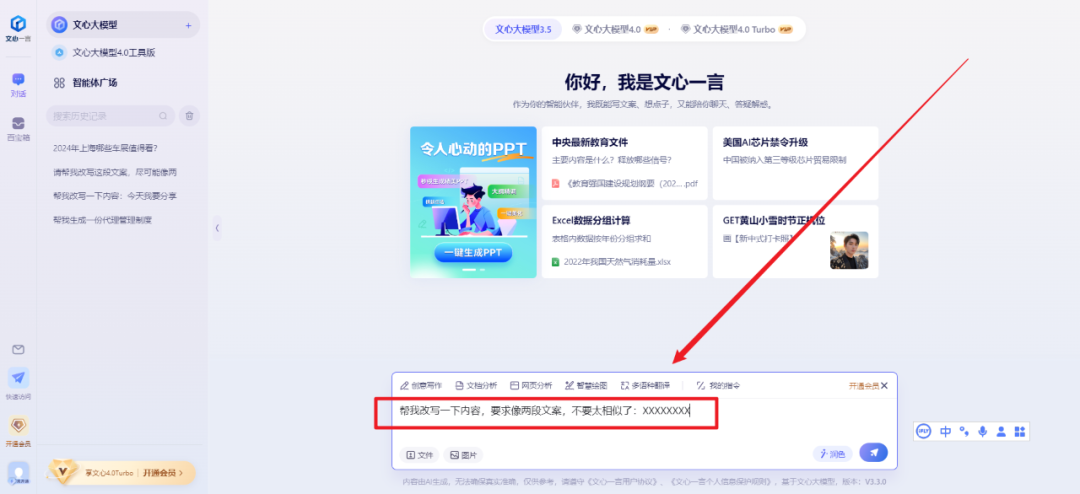Open the 百宝箱 toolbox sidebar icon

[x=18, y=127]
